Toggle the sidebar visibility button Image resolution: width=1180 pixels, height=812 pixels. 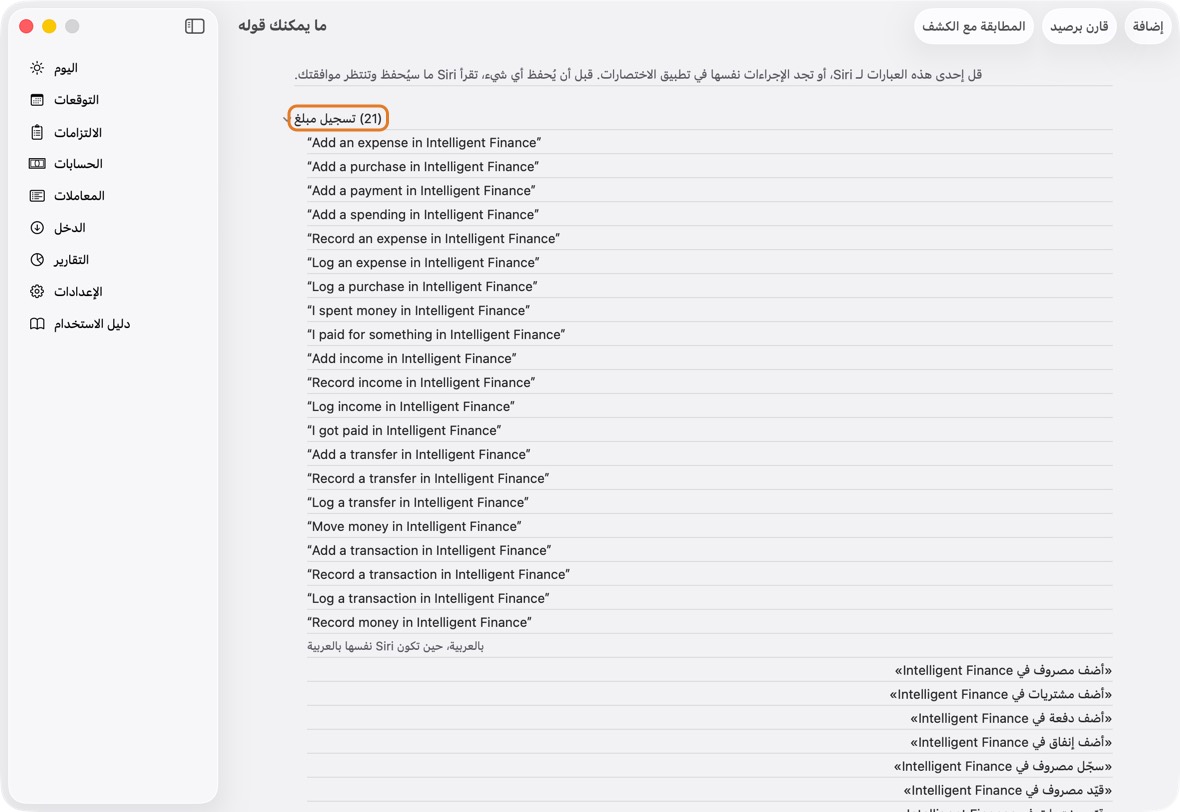tap(195, 26)
